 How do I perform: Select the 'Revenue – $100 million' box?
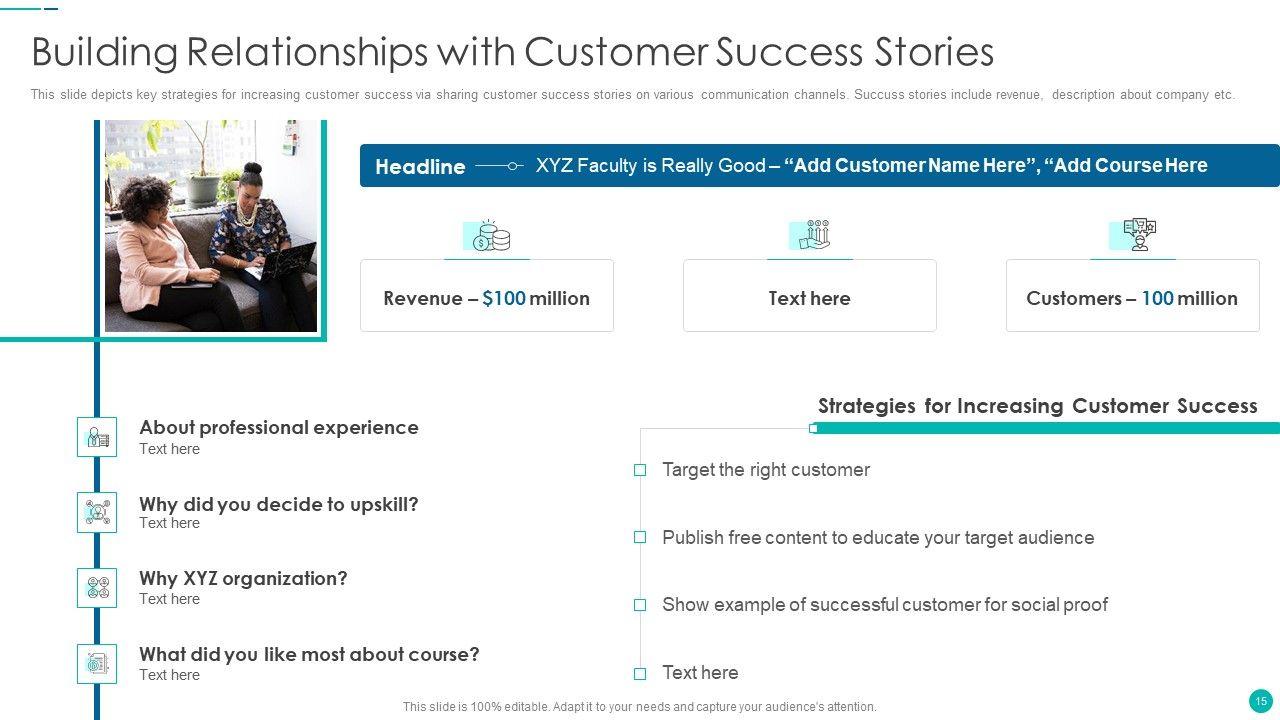487,298
